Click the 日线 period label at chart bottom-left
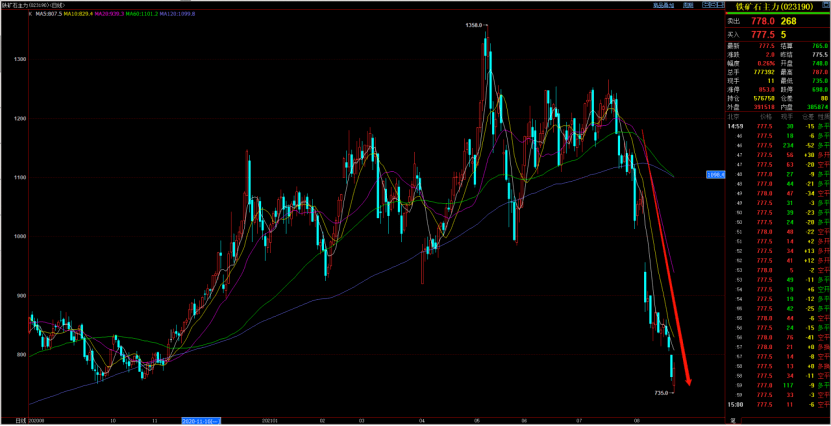This screenshot has width=831, height=426. click(20, 420)
